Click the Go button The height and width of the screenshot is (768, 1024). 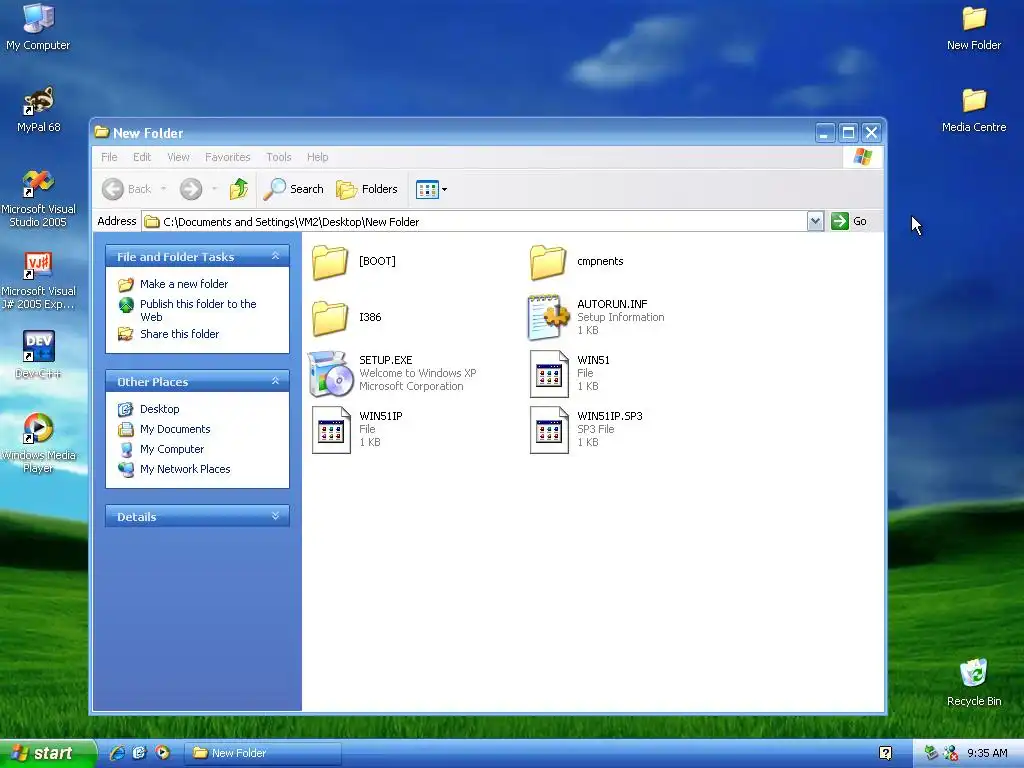tap(849, 221)
